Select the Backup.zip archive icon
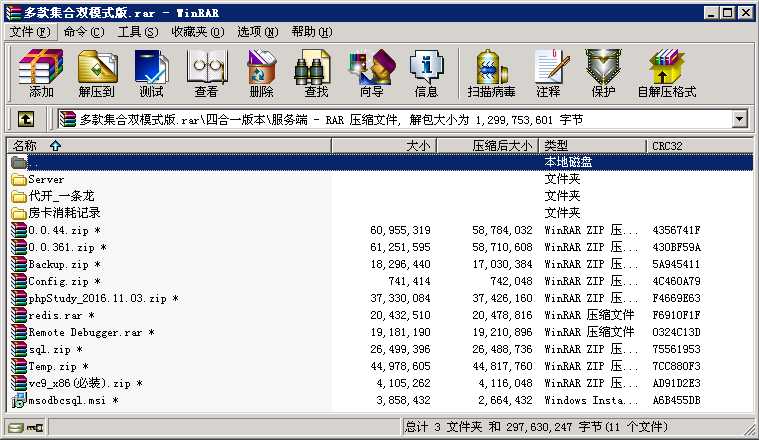Viewport: 759px width, 440px height. 19,264
